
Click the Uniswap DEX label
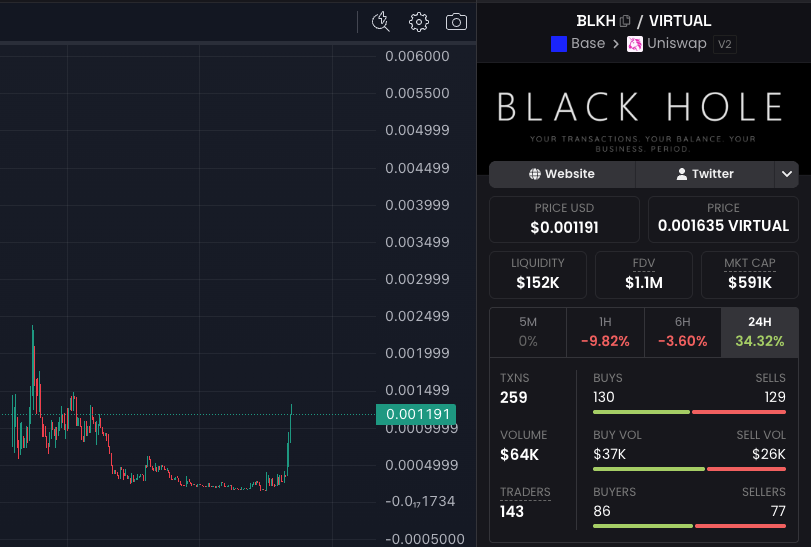677,43
